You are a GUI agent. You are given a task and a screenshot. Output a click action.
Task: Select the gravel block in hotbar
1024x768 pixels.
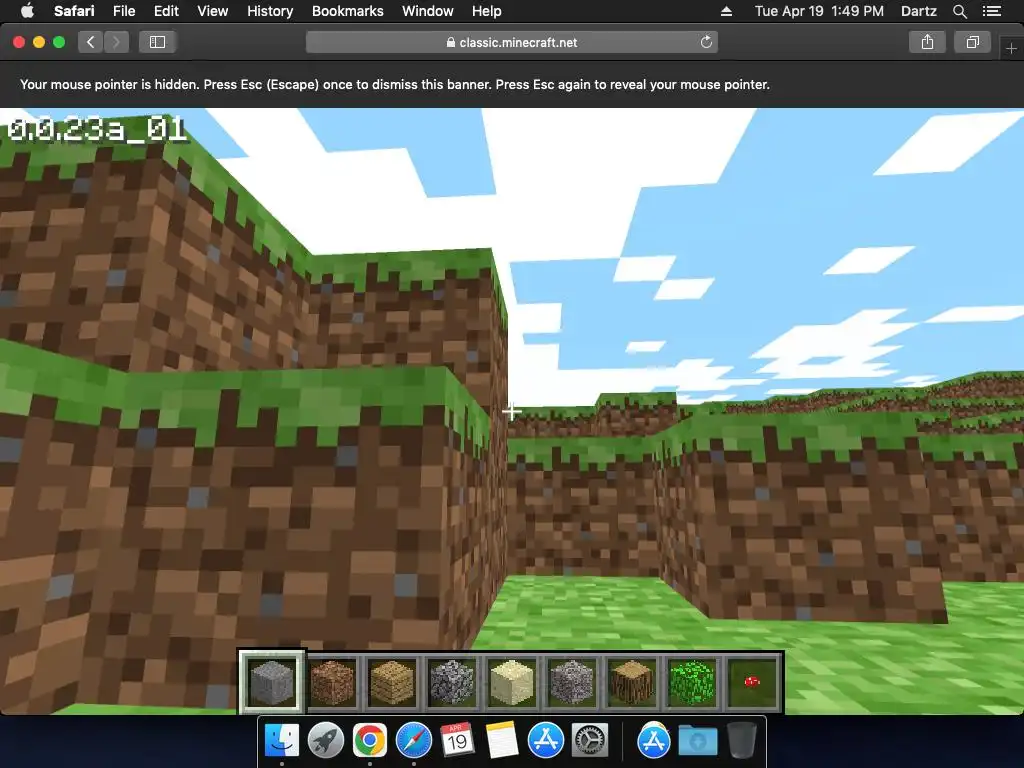(572, 682)
